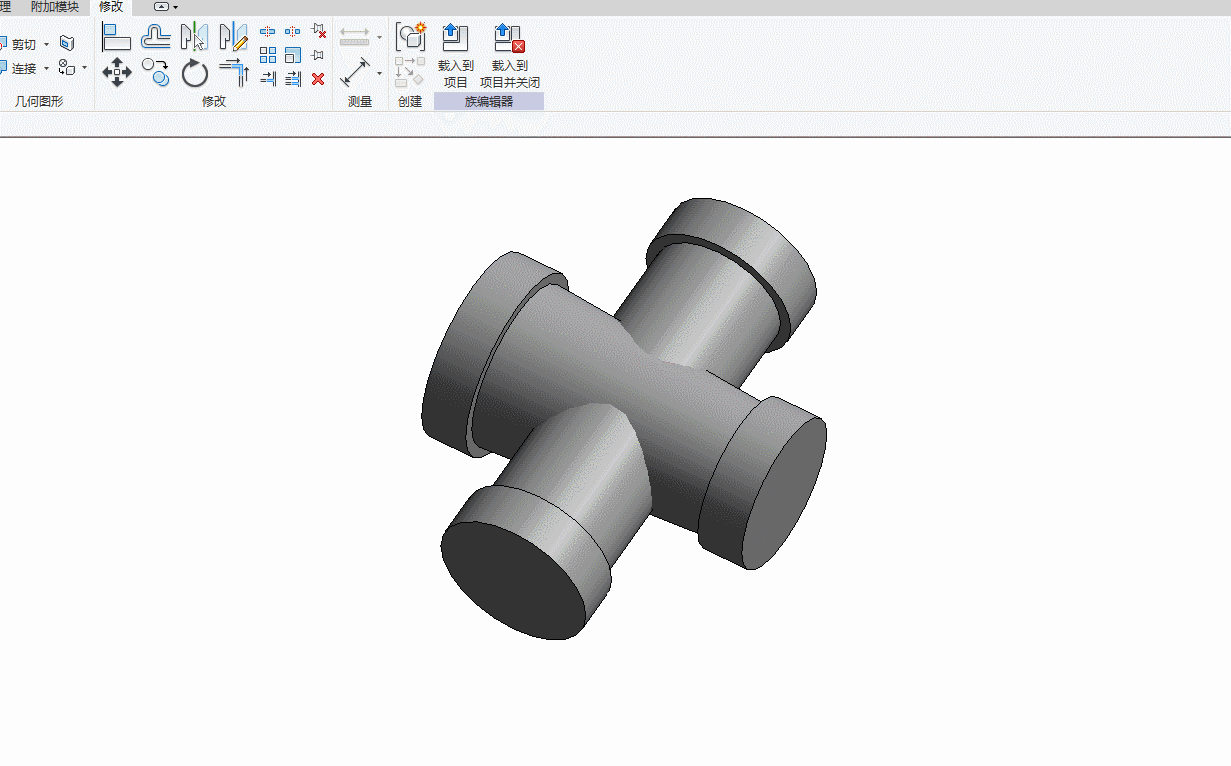Select the Rotate tool
Screen dimensions: 1231x766
point(194,72)
